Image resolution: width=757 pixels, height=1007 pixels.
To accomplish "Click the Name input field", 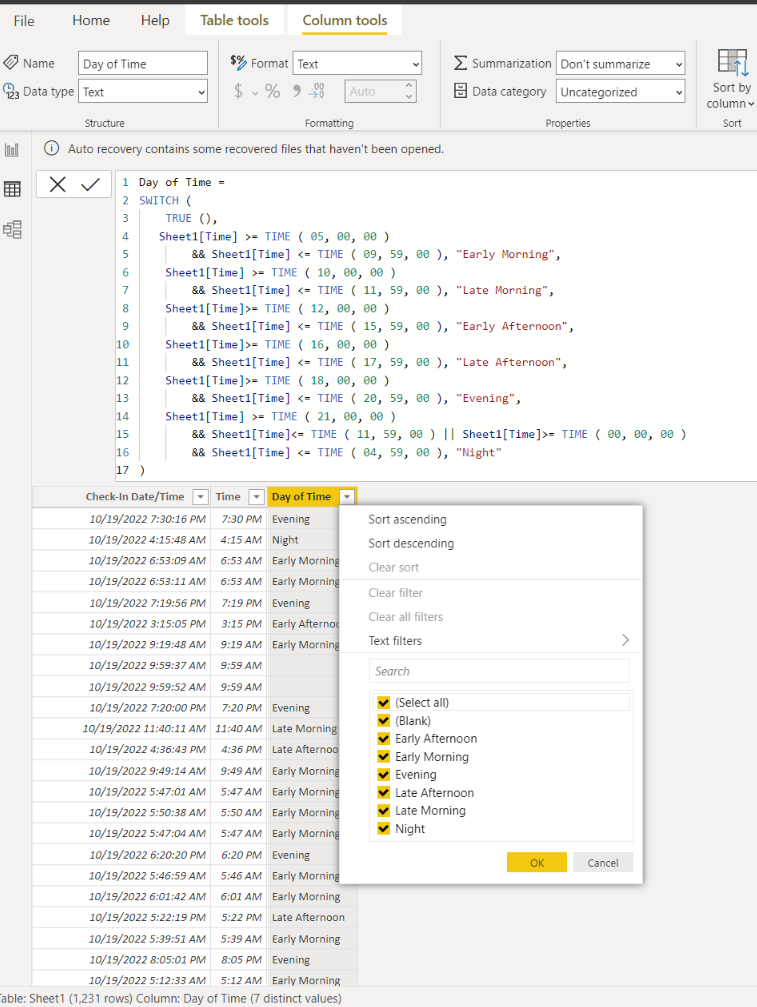I will coord(143,64).
